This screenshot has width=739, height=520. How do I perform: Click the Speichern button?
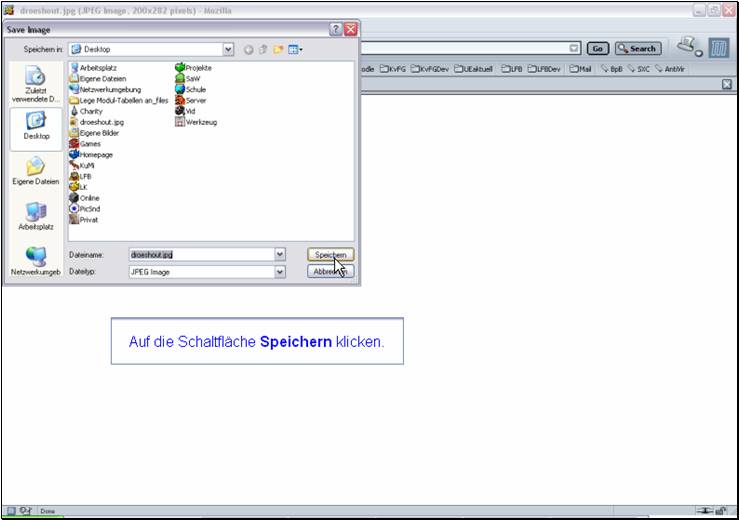pyautogui.click(x=330, y=255)
